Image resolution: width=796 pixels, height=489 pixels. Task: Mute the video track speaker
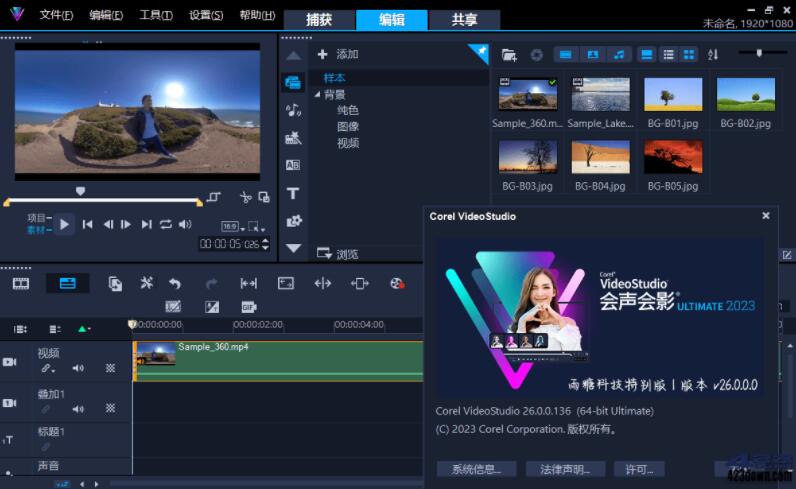click(x=78, y=368)
